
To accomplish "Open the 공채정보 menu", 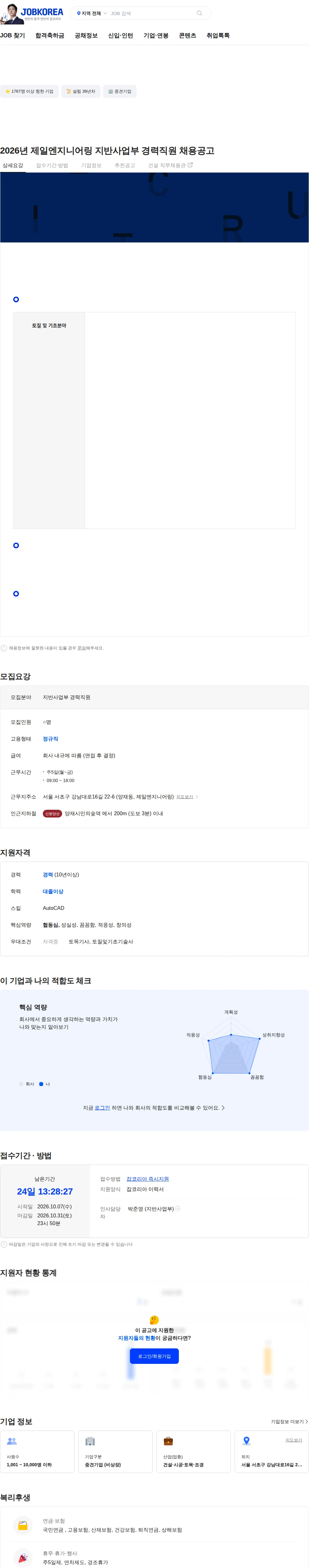I will click(86, 36).
